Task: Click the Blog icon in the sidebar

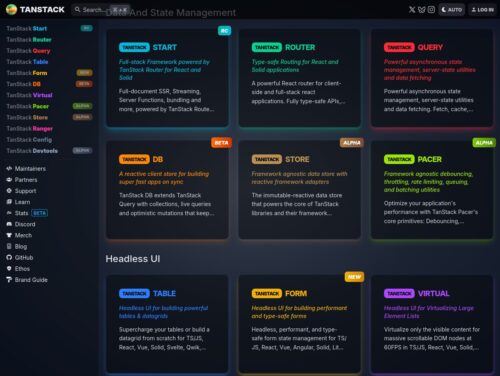Action: (x=9, y=246)
